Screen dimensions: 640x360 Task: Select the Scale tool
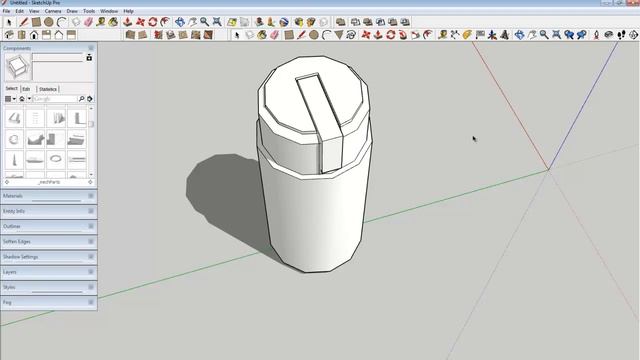coord(416,35)
